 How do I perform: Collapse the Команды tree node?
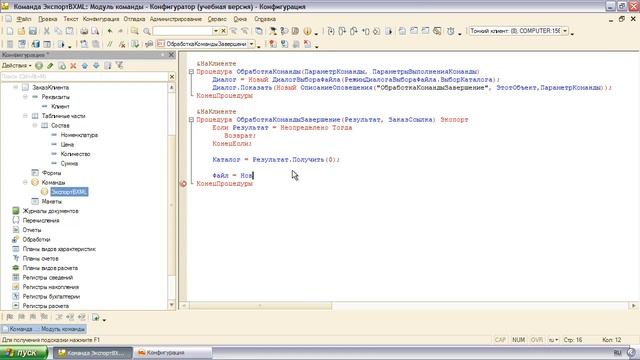click(x=25, y=182)
